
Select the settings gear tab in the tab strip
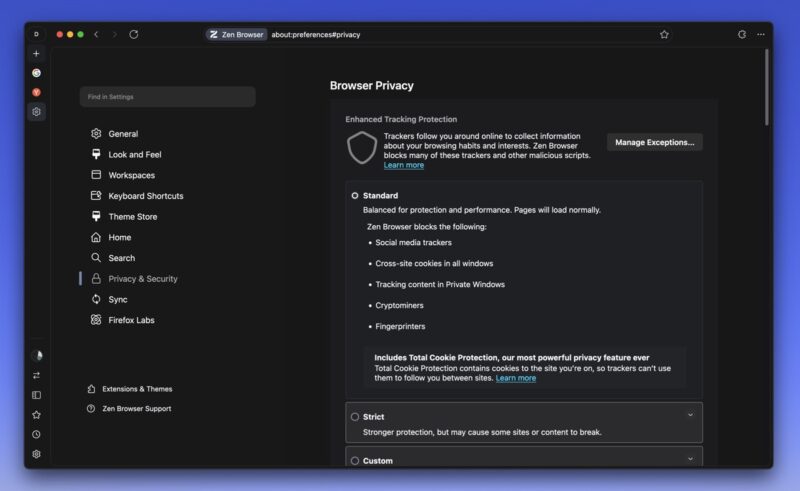coord(36,112)
